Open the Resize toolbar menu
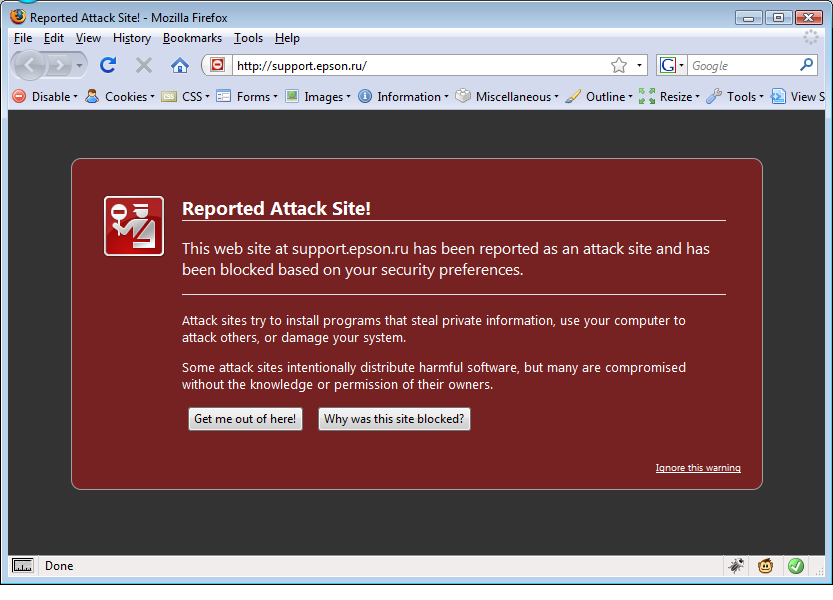 pos(679,97)
